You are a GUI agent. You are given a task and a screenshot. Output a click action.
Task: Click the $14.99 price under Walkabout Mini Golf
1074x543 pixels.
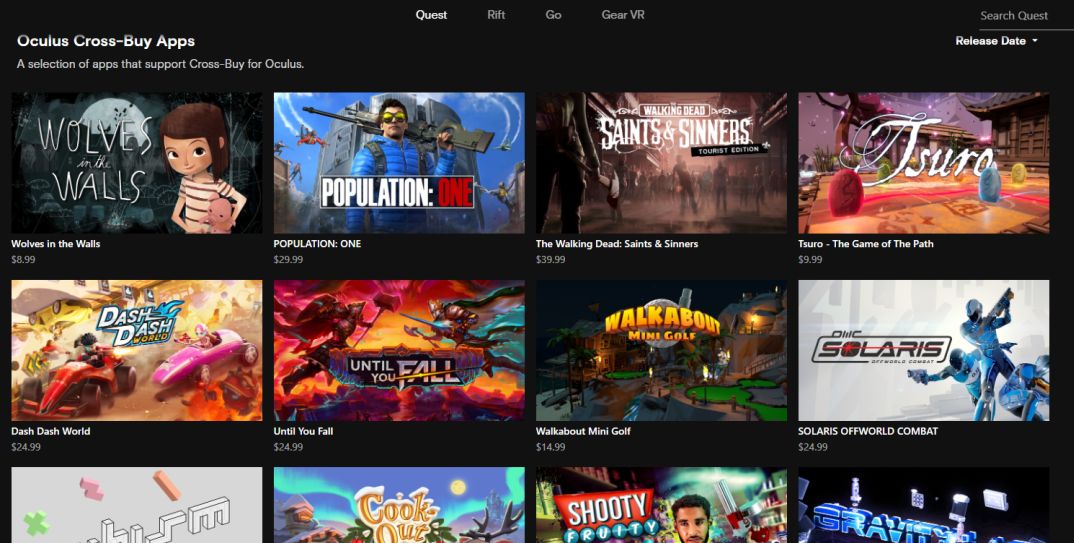click(x=551, y=447)
